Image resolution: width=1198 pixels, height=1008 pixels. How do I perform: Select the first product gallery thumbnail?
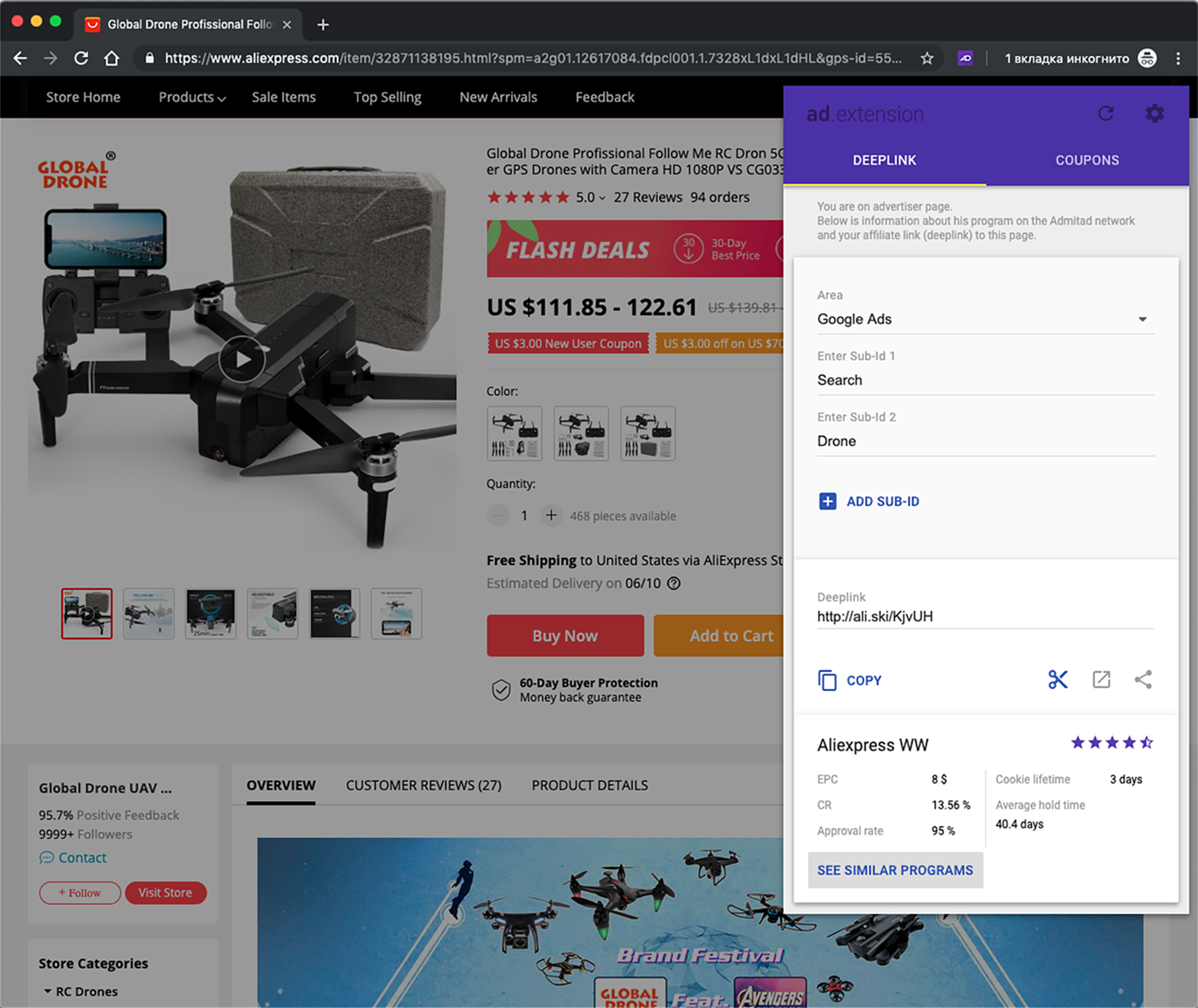click(86, 614)
